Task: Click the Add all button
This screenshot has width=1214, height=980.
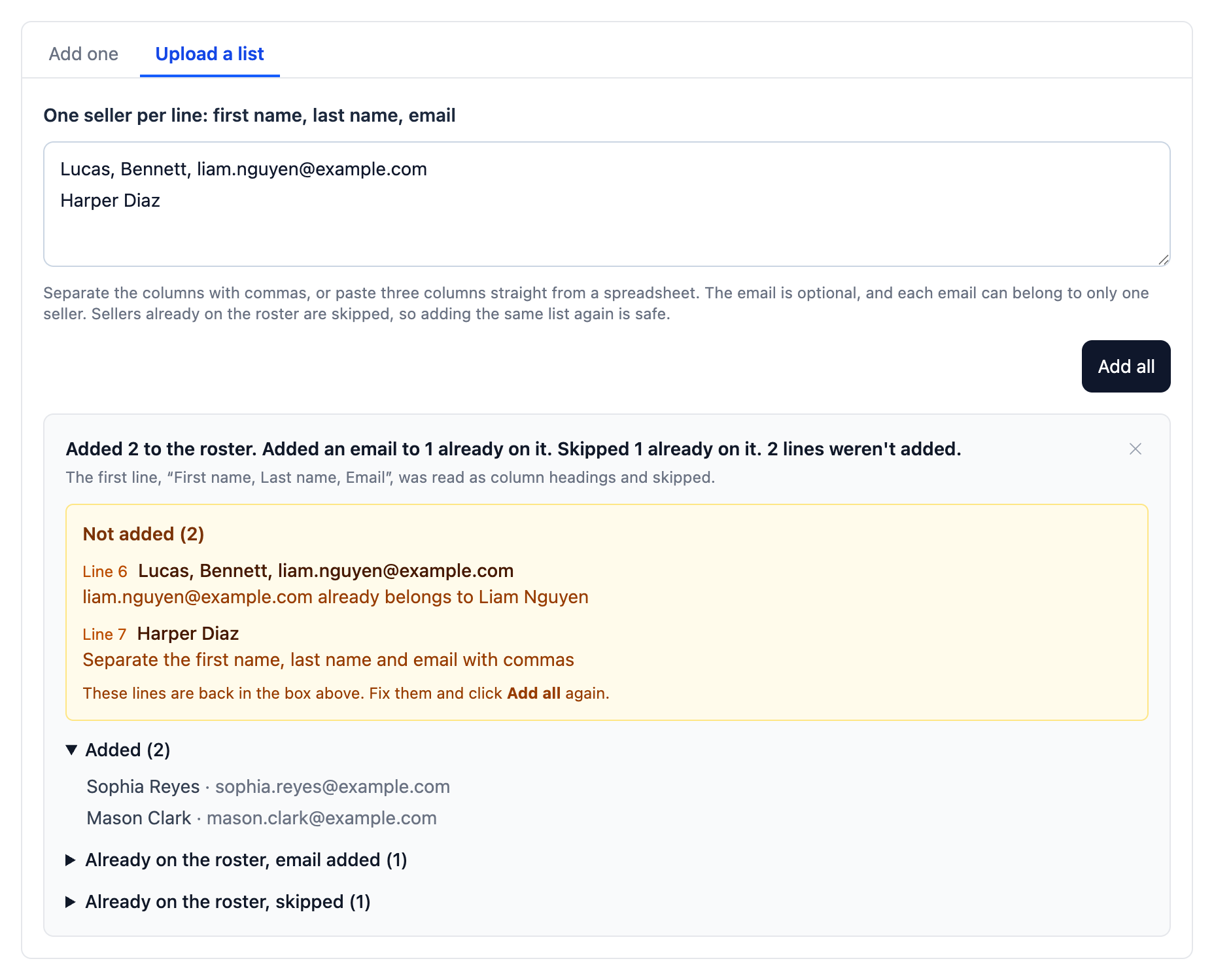Action: [1126, 366]
